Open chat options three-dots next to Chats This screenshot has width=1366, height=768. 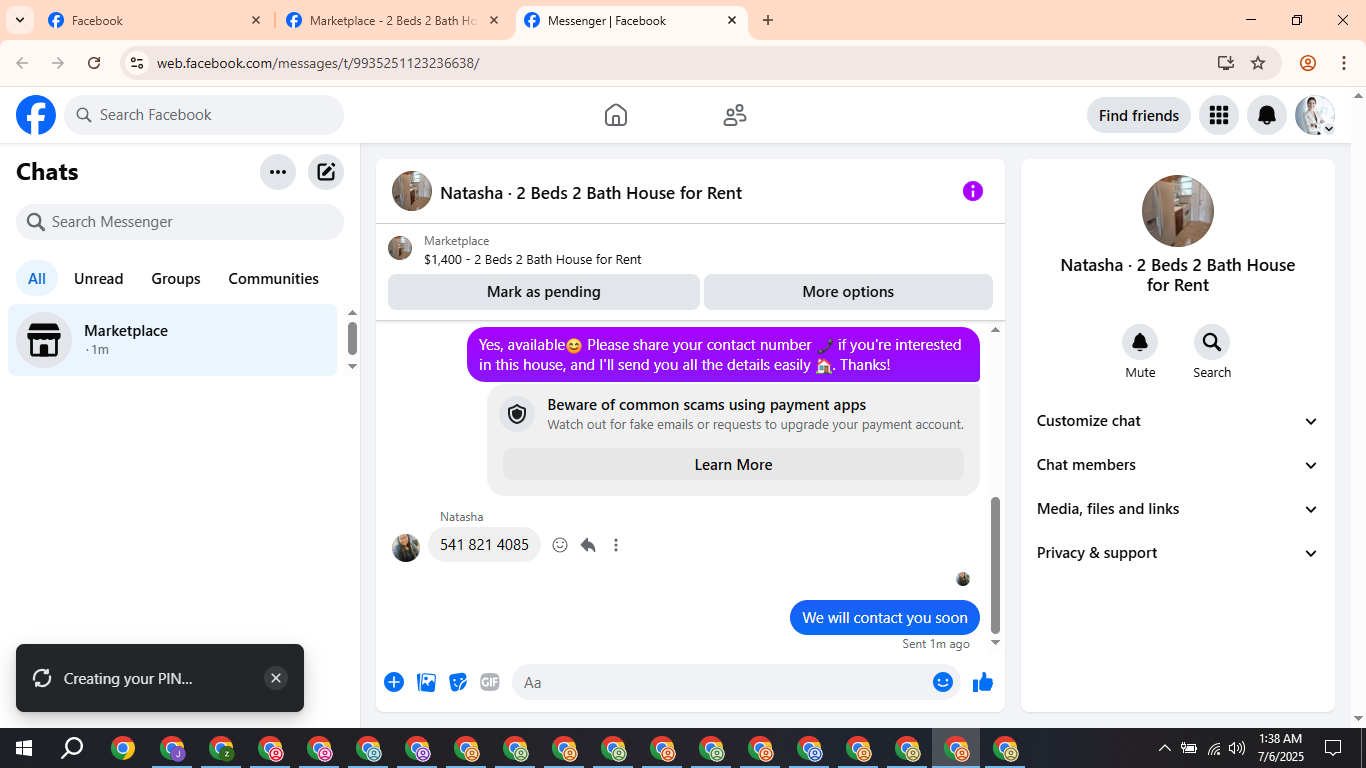tap(278, 172)
